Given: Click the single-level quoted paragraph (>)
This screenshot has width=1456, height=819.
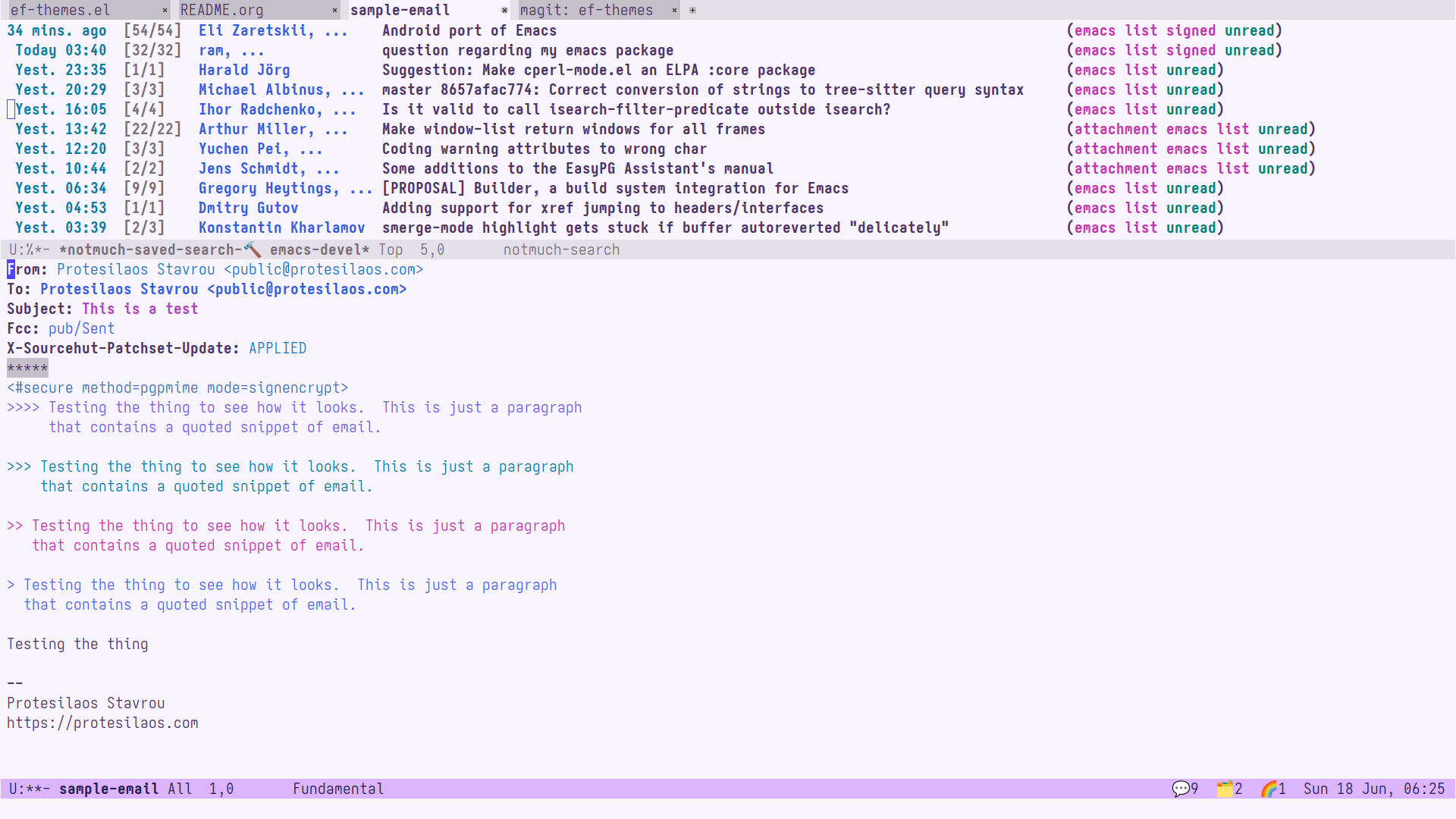Looking at the screenshot, I should [x=282, y=595].
